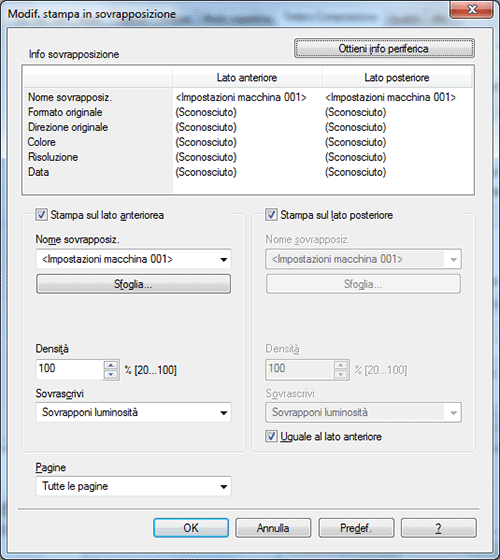This screenshot has height=560, width=500.
Task: Click the Ottieni info periferica button
Action: click(x=384, y=48)
